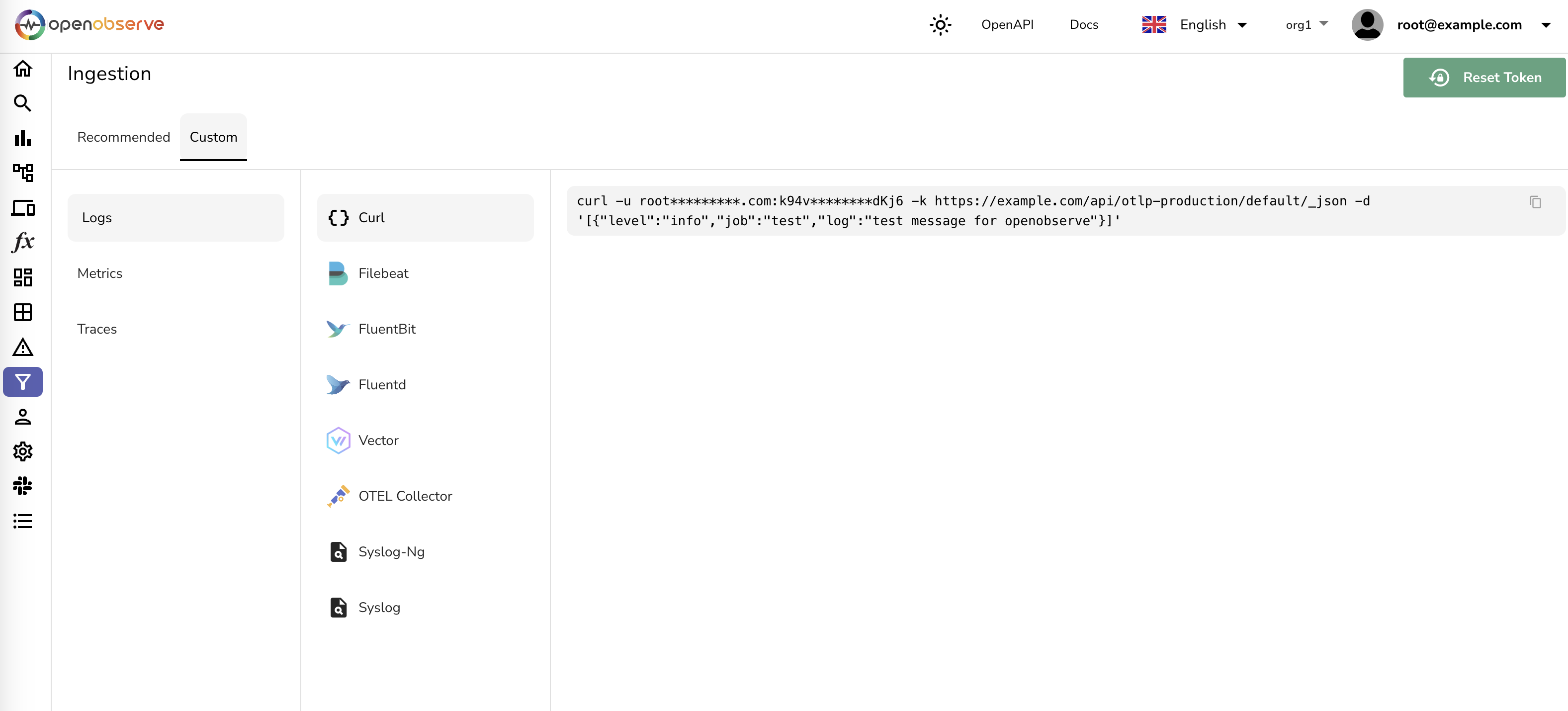Expand the root@example.com user menu
The image size is (1568, 711).
[x=1459, y=25]
